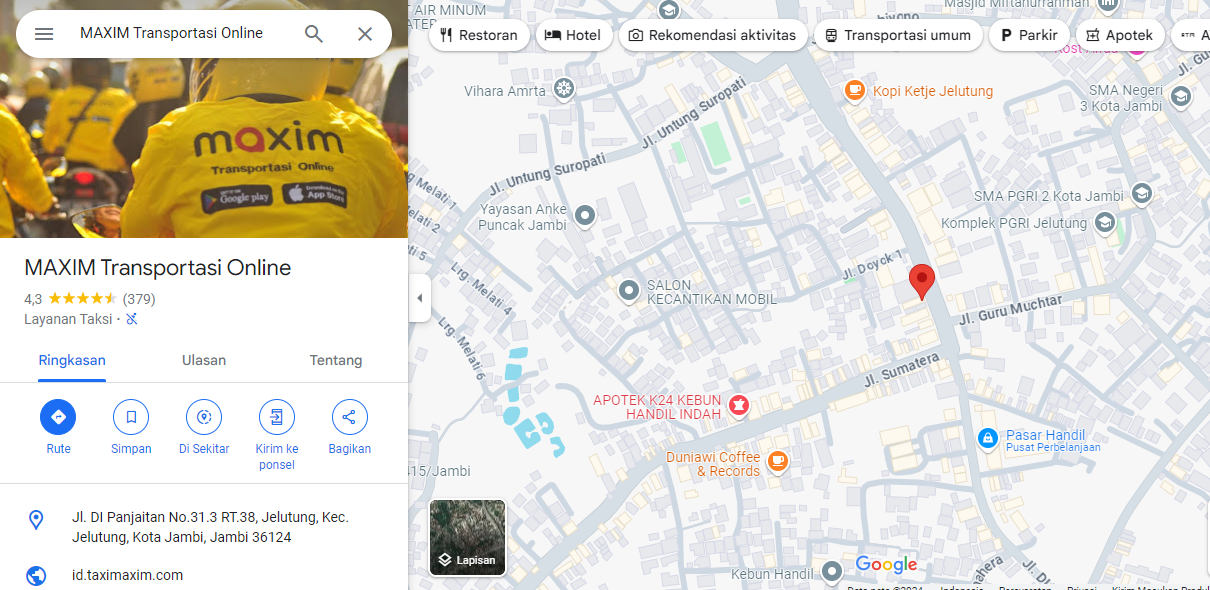Click the MAXIM Transportasi Online place title
Screen dimensions: 1210x590
point(158,268)
